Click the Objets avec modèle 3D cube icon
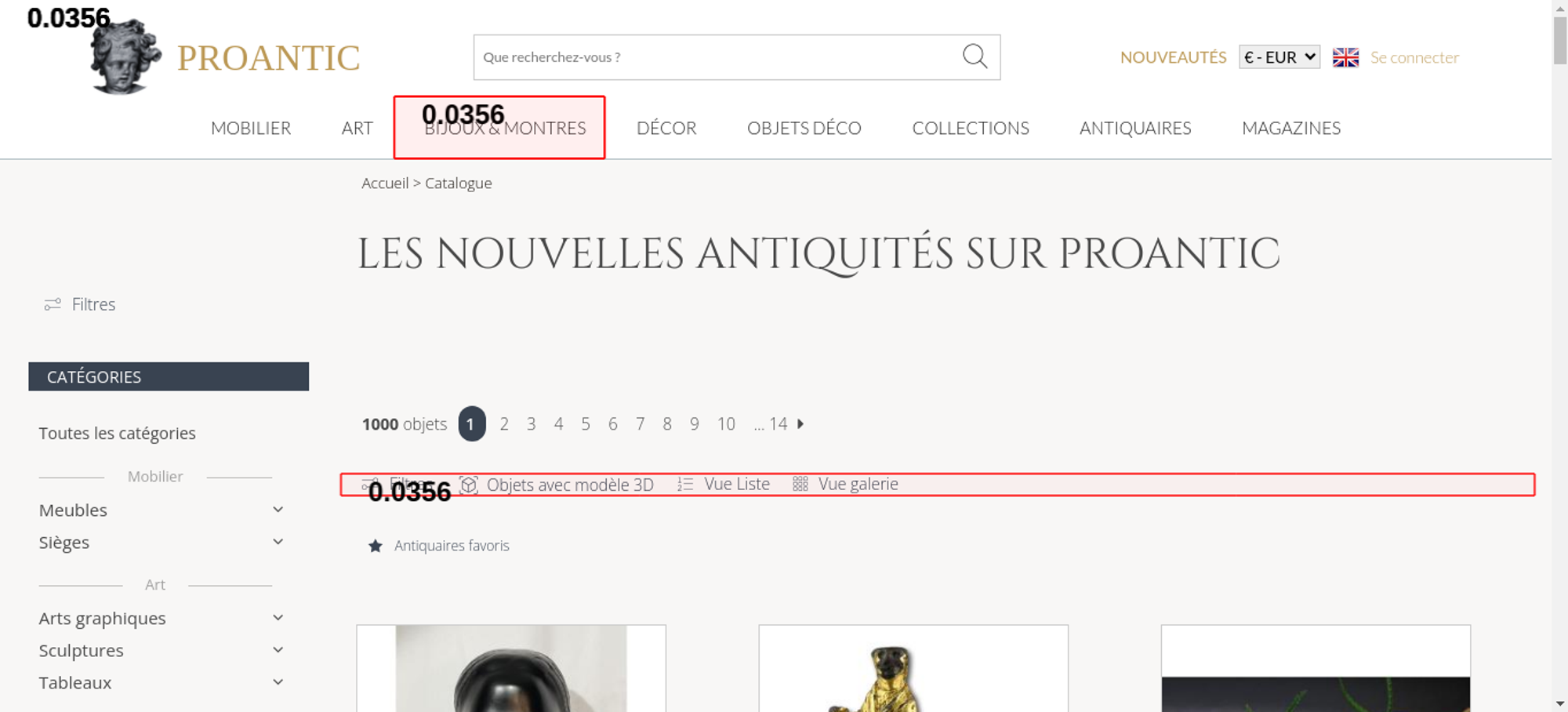 coord(469,485)
